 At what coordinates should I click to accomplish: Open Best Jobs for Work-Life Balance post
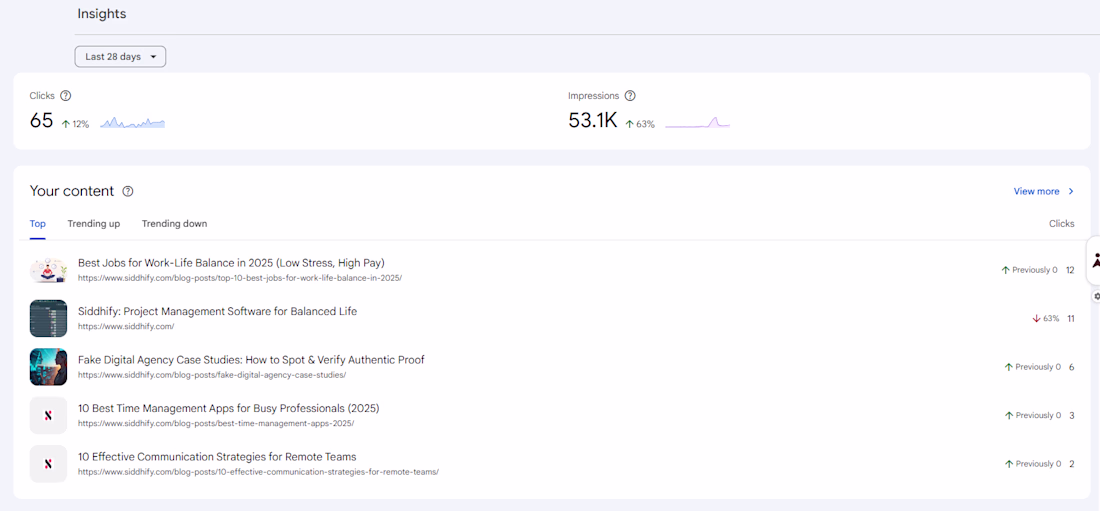pos(231,263)
